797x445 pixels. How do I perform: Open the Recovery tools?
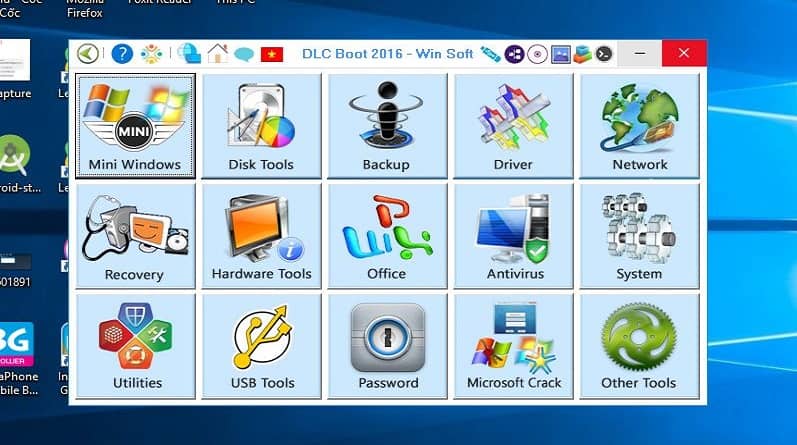pos(134,236)
